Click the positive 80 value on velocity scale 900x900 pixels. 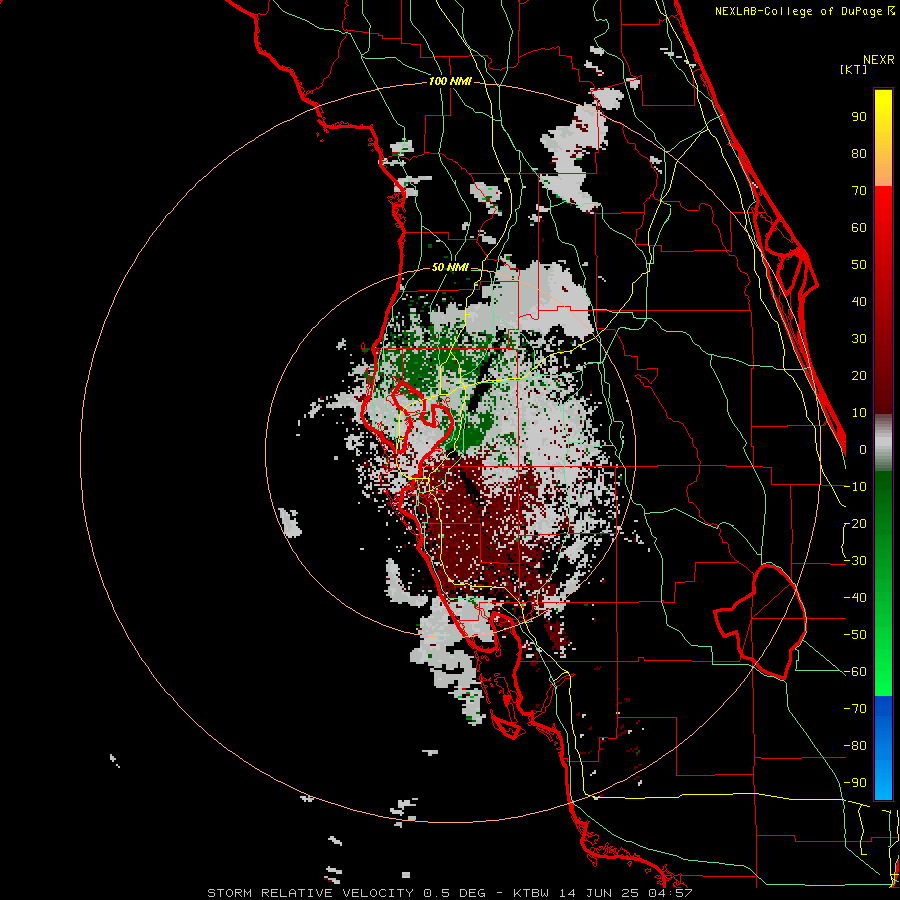(859, 154)
